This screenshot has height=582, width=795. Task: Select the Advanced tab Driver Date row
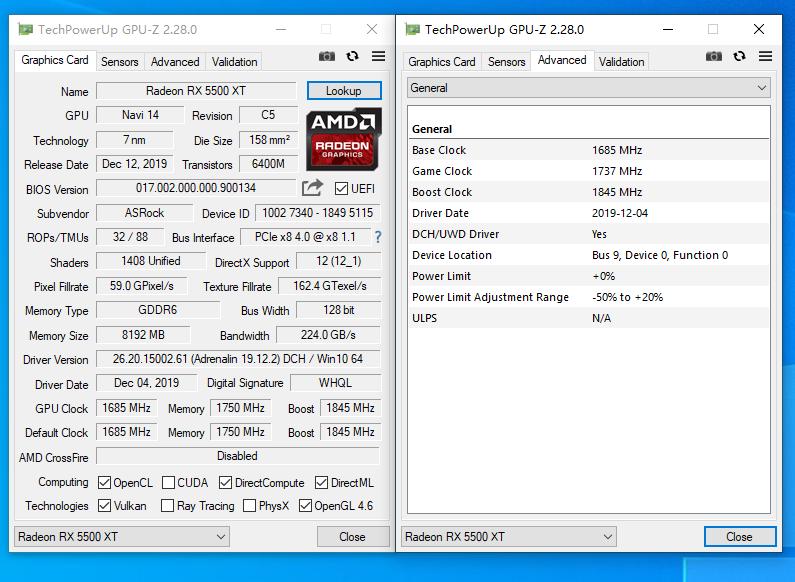pyautogui.click(x=589, y=213)
